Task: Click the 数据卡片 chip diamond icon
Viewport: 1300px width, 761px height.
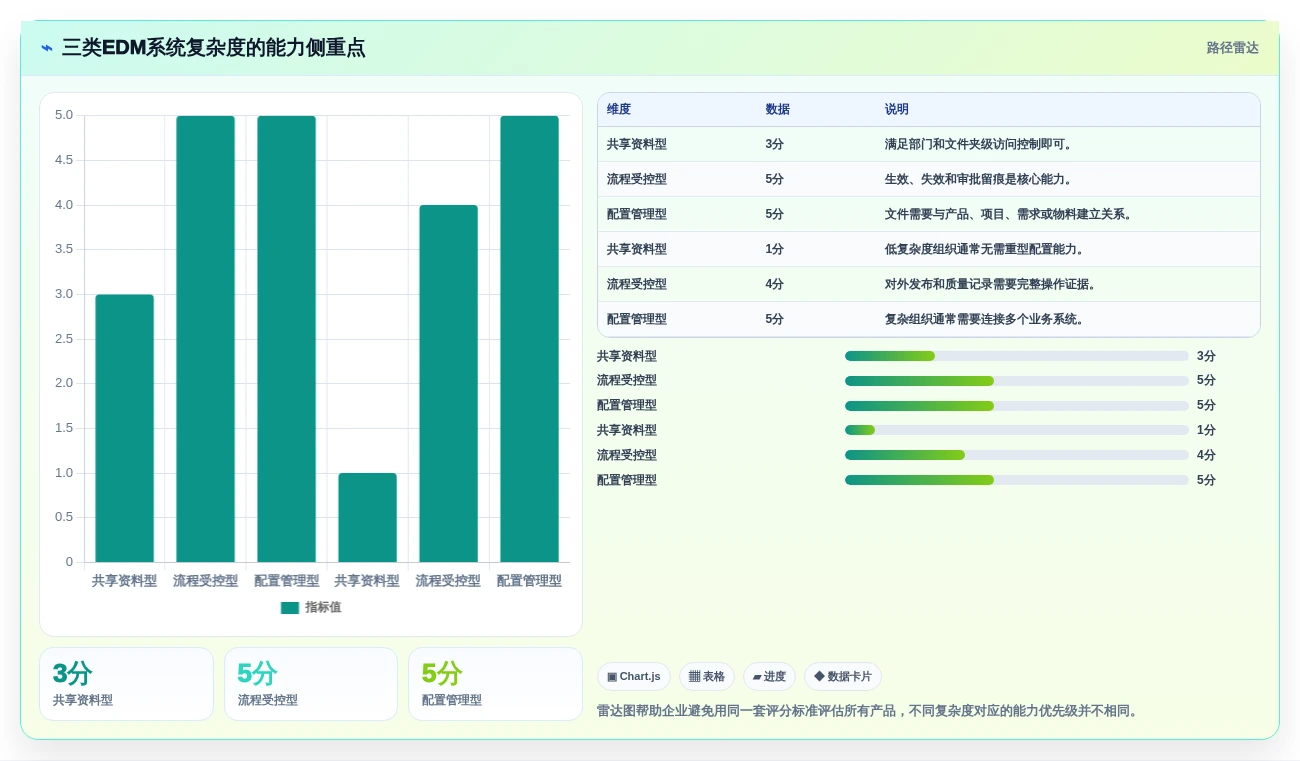Action: click(x=819, y=677)
